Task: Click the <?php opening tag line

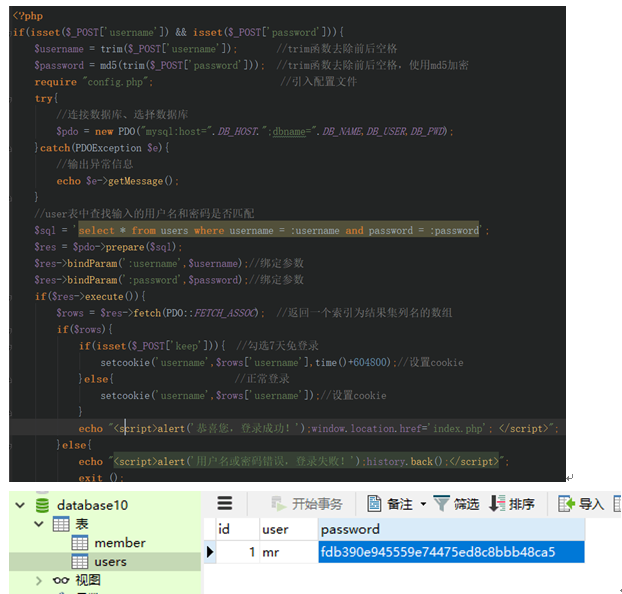Action: point(28,16)
